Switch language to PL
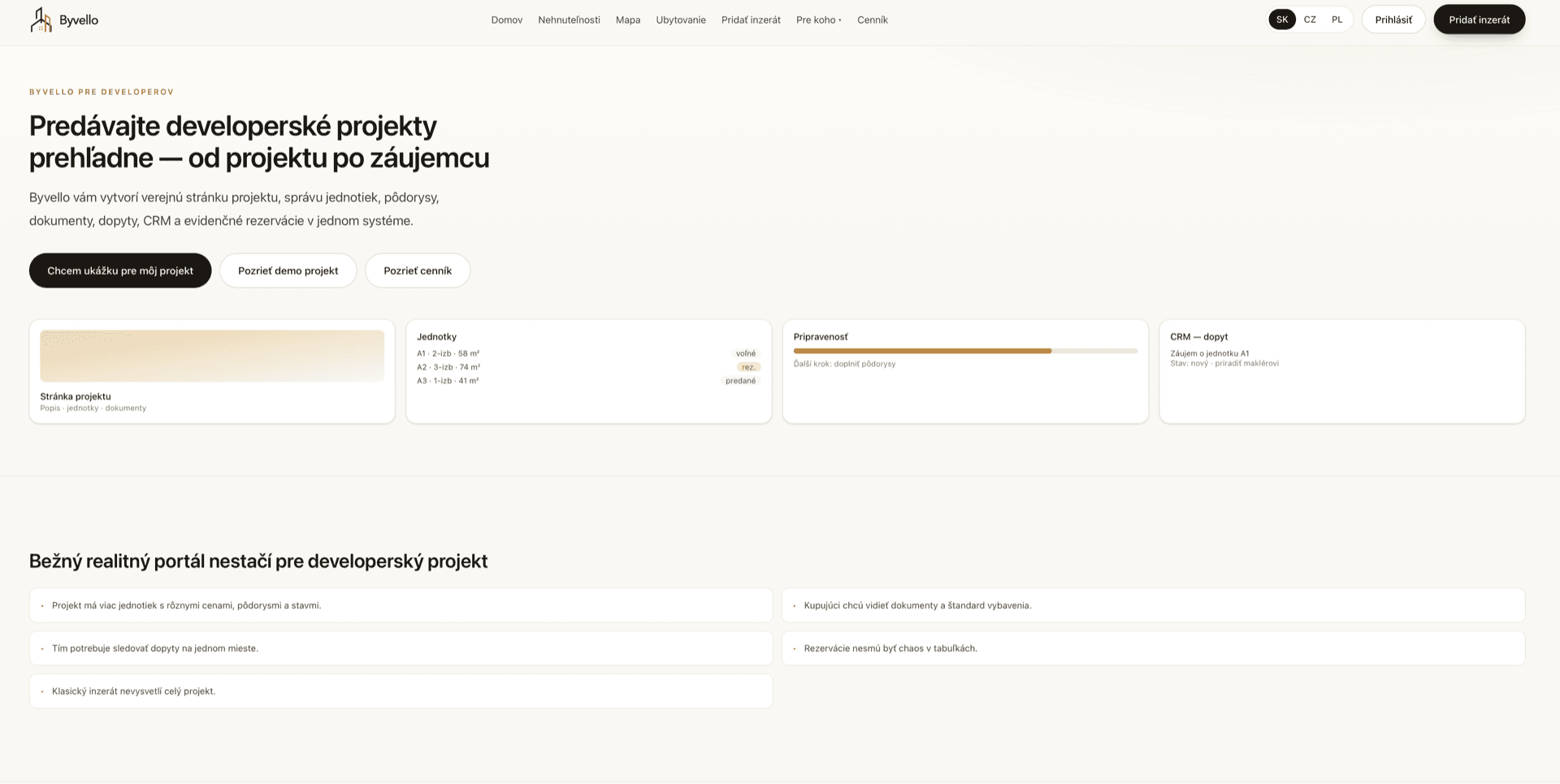Screen dimensions: 1560x784 (x=1337, y=19)
